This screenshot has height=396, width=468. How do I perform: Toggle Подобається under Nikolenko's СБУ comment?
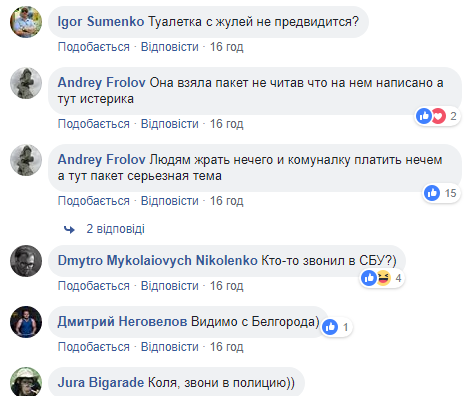(94, 286)
